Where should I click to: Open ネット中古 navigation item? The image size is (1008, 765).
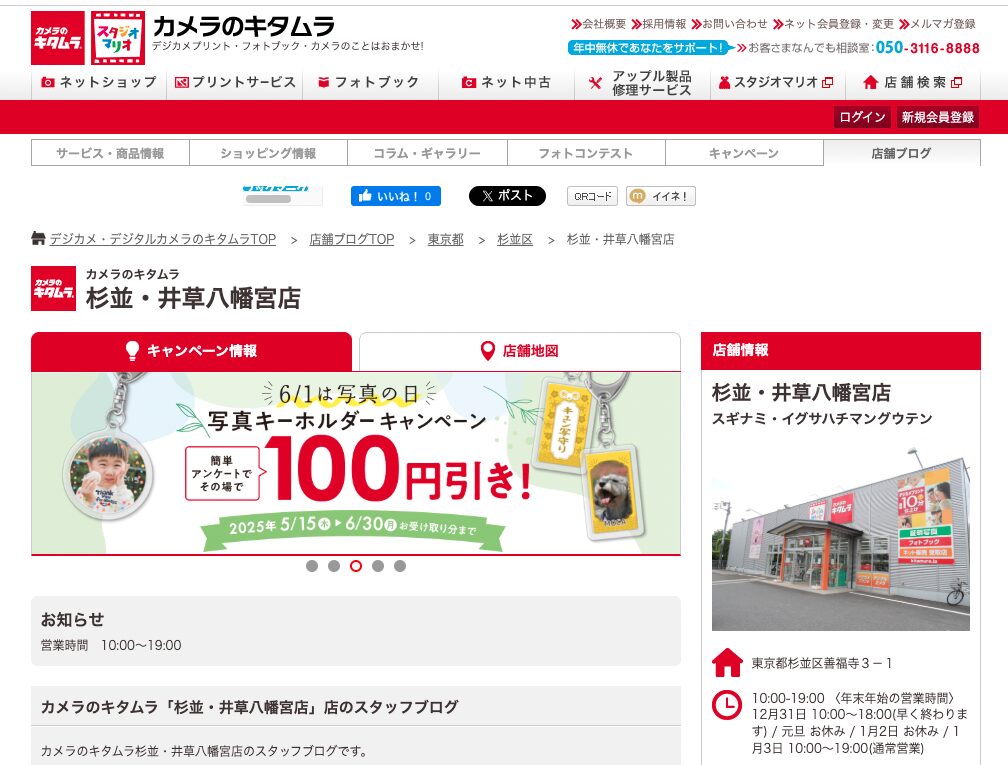pyautogui.click(x=506, y=82)
